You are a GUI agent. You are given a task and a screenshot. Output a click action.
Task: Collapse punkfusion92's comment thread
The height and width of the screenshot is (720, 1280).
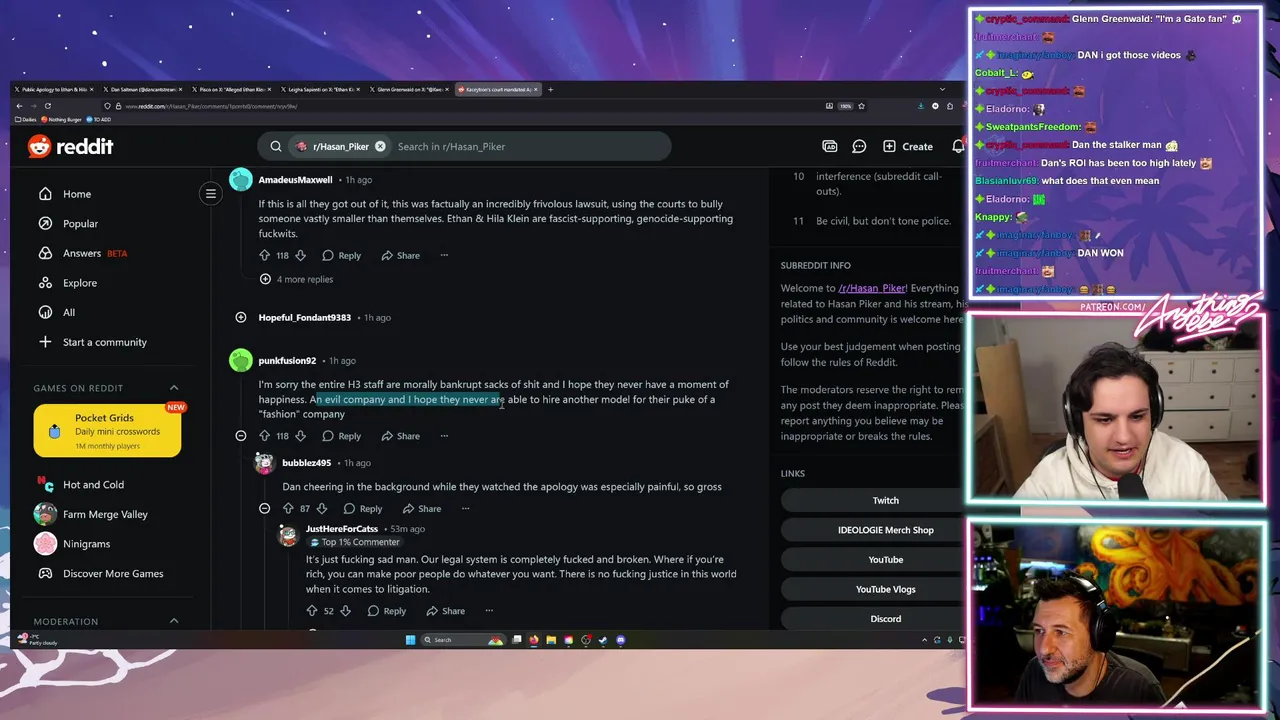coord(241,436)
